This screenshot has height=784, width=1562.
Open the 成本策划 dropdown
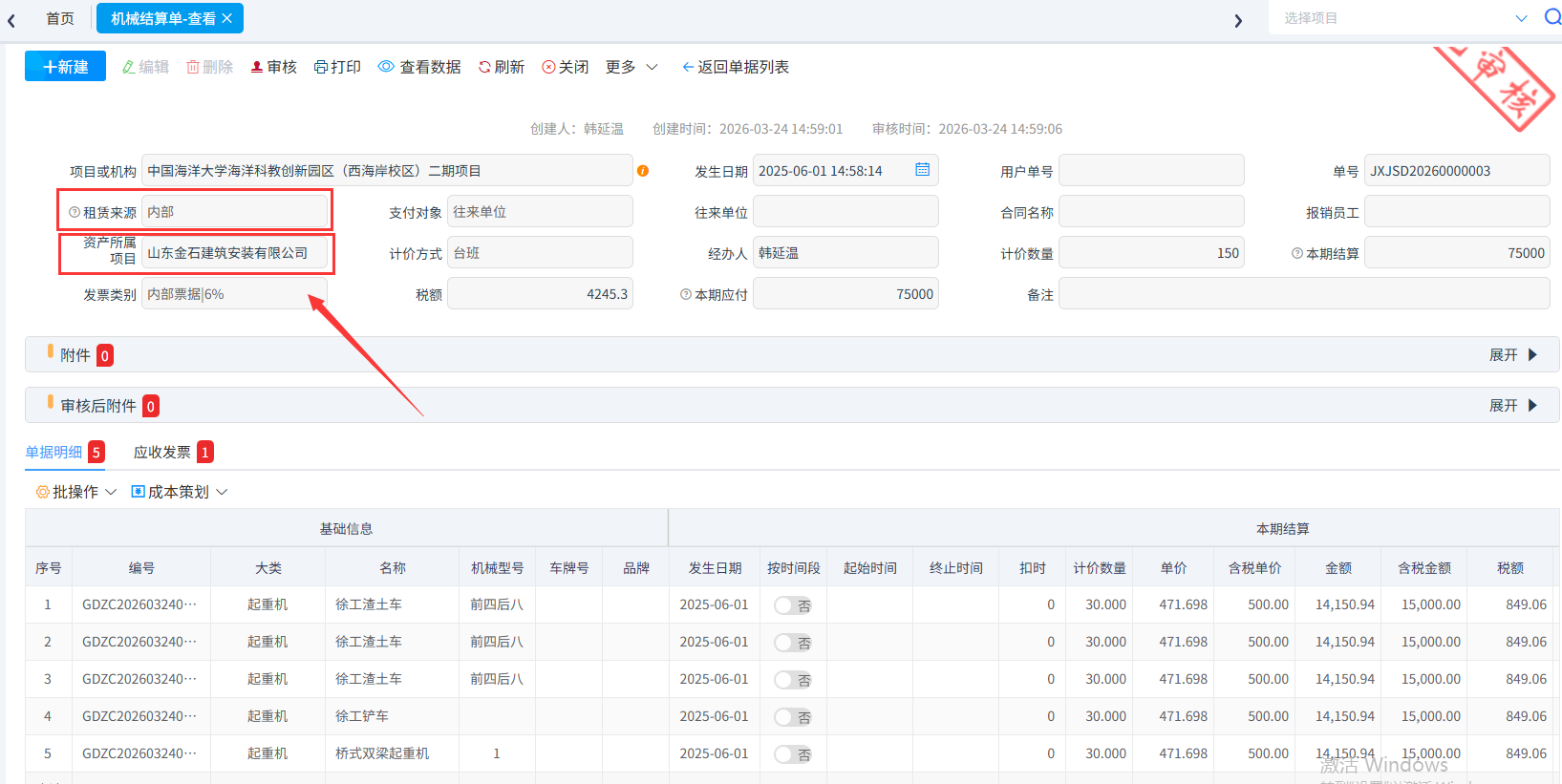180,492
